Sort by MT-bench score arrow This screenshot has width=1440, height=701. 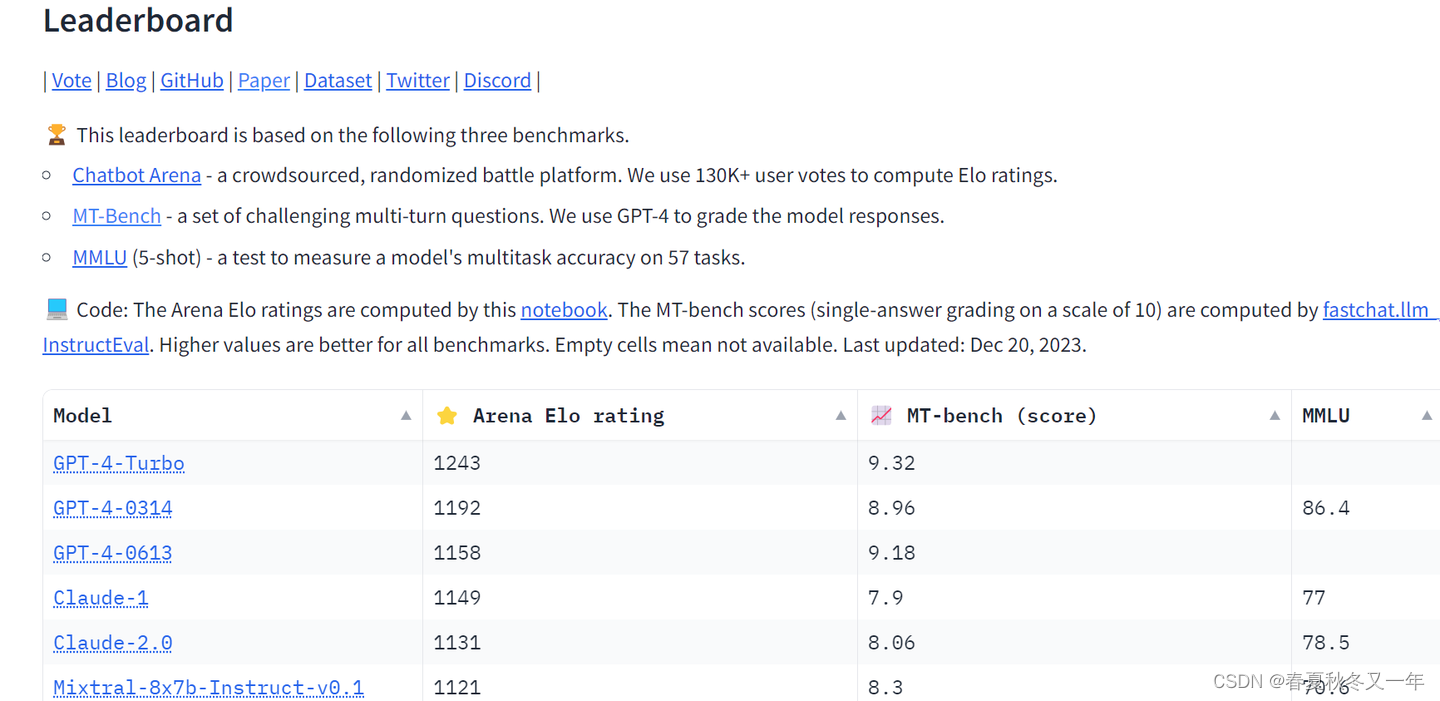click(x=1274, y=416)
